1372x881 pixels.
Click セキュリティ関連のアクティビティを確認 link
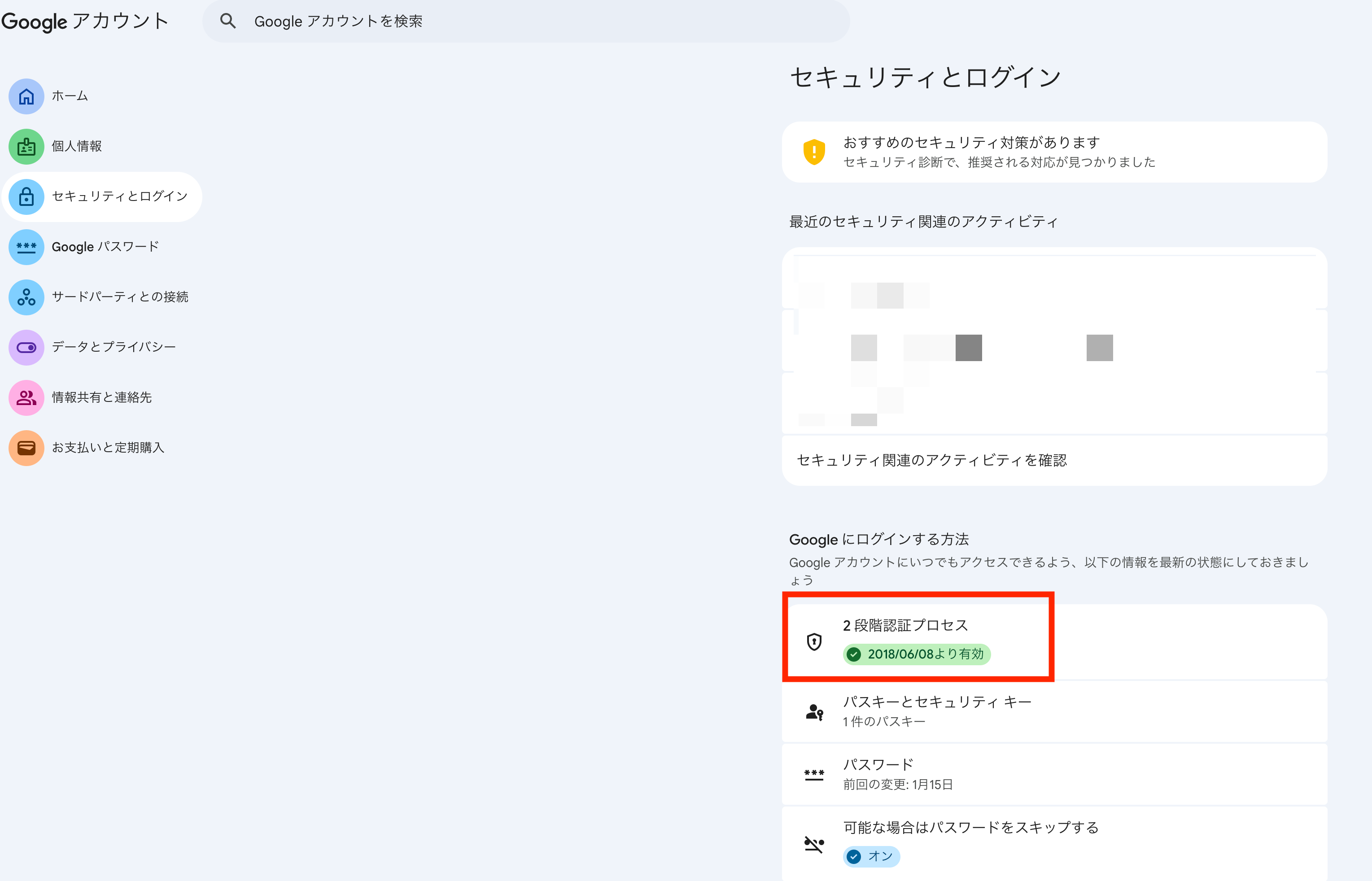tap(931, 461)
